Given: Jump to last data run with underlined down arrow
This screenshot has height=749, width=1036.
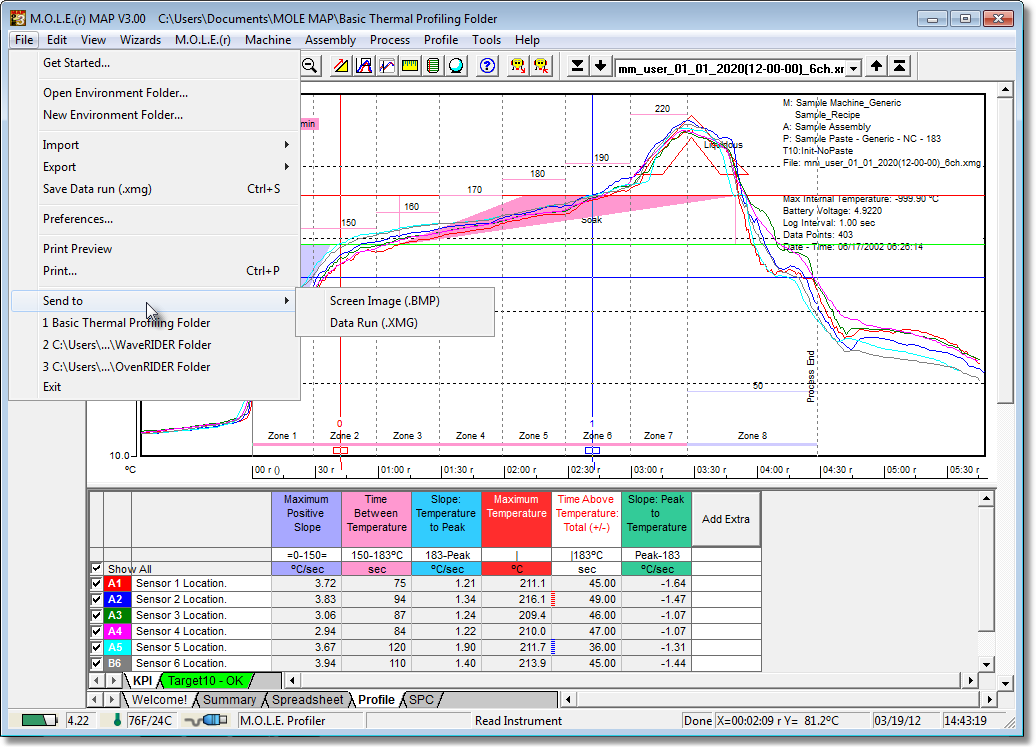Looking at the screenshot, I should point(577,66).
